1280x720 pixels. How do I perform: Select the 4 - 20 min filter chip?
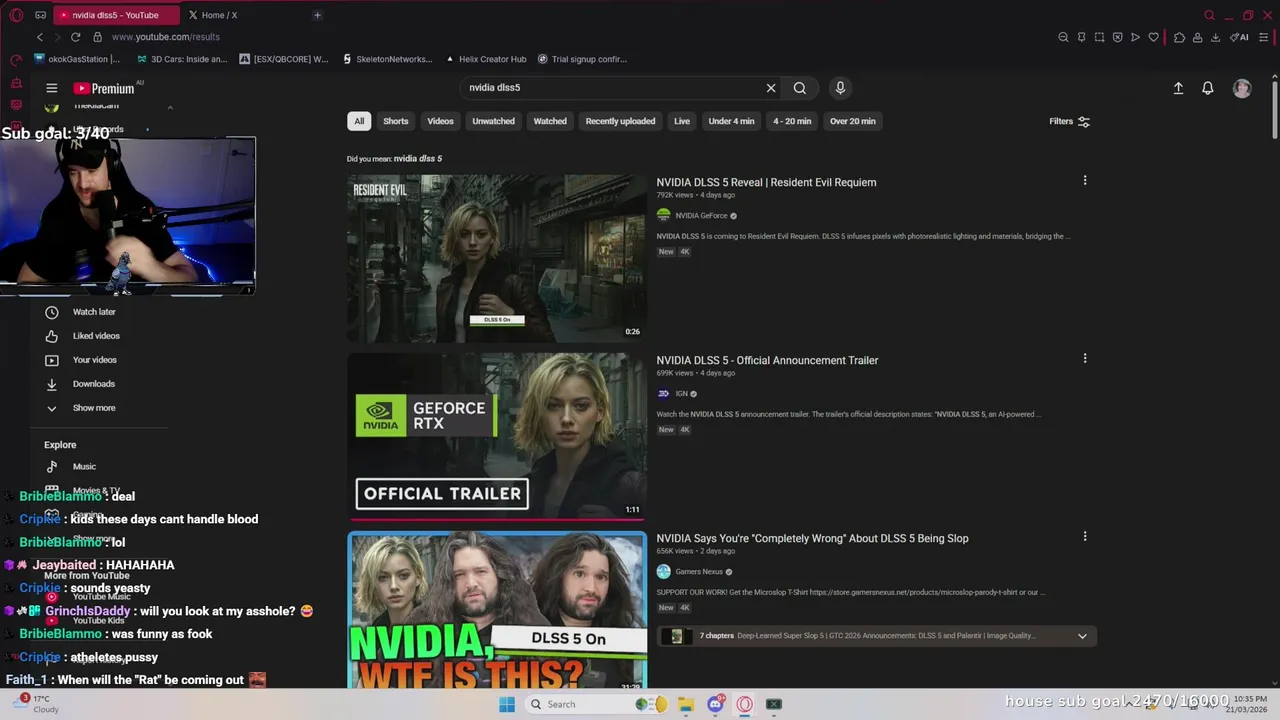click(792, 121)
